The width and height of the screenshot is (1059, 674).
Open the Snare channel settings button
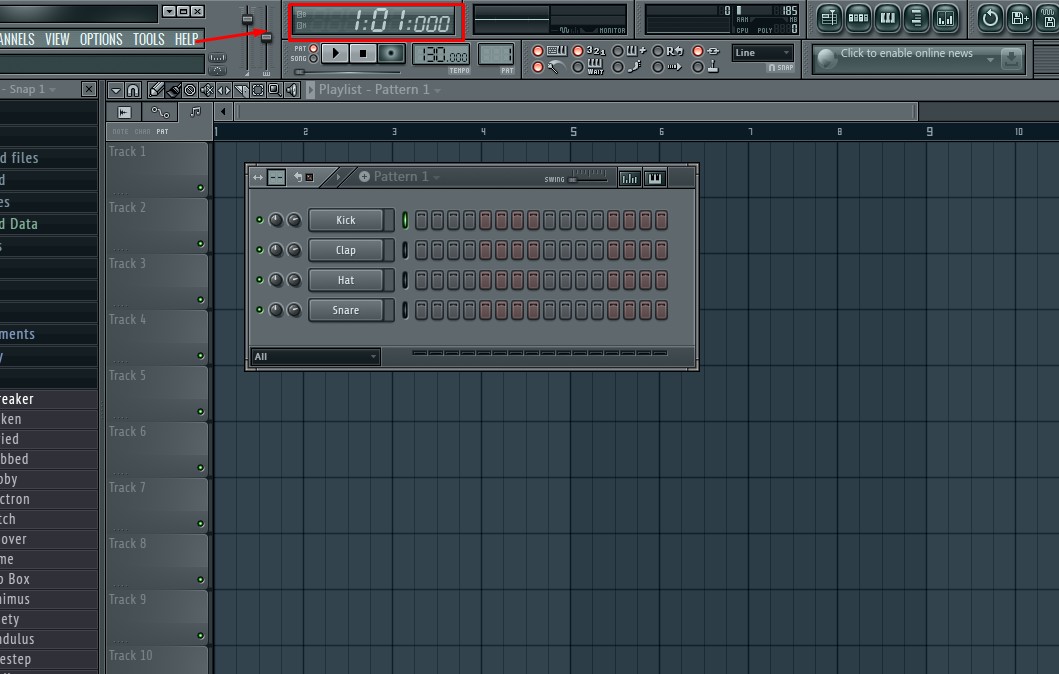coord(350,311)
